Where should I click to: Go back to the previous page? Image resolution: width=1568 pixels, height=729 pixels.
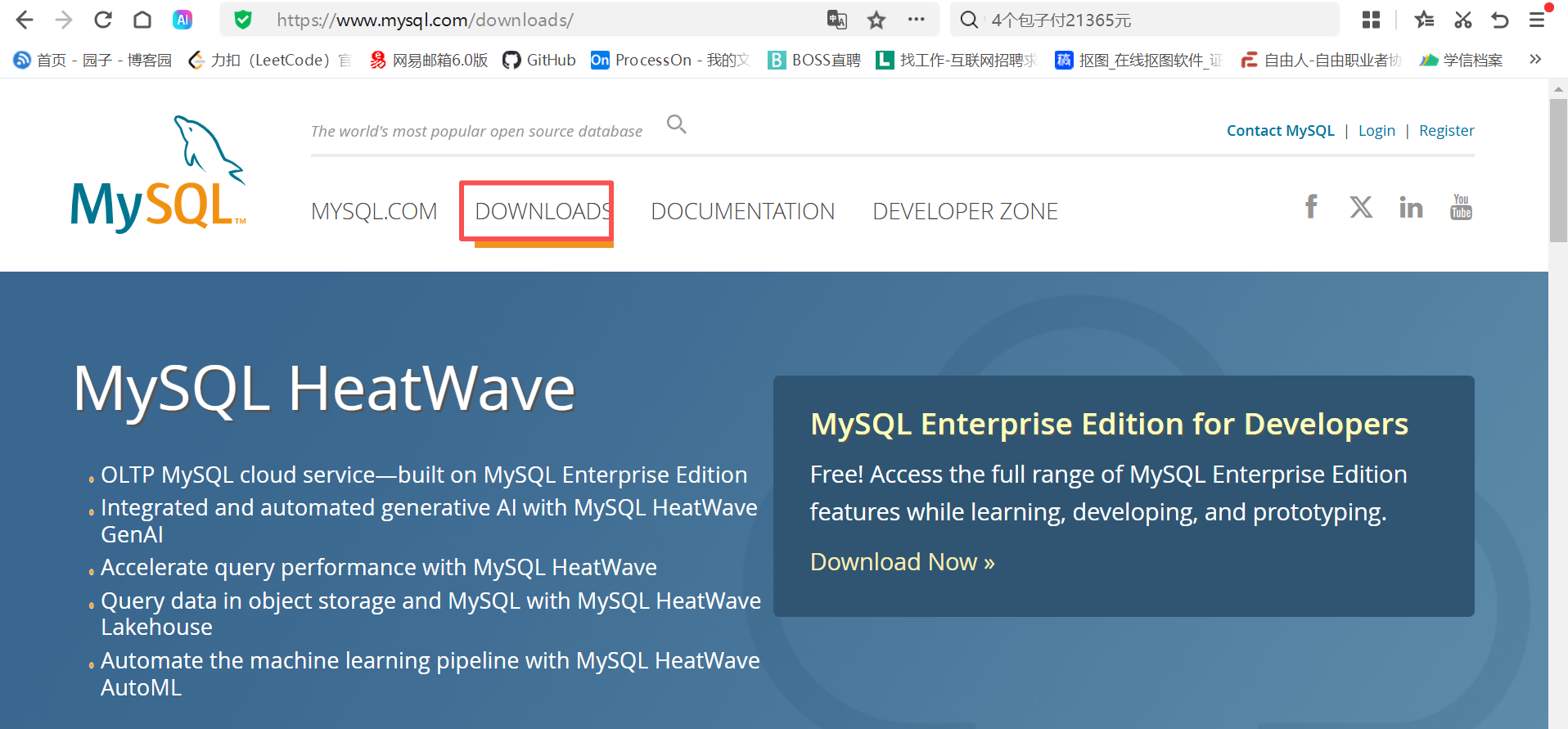[25, 20]
